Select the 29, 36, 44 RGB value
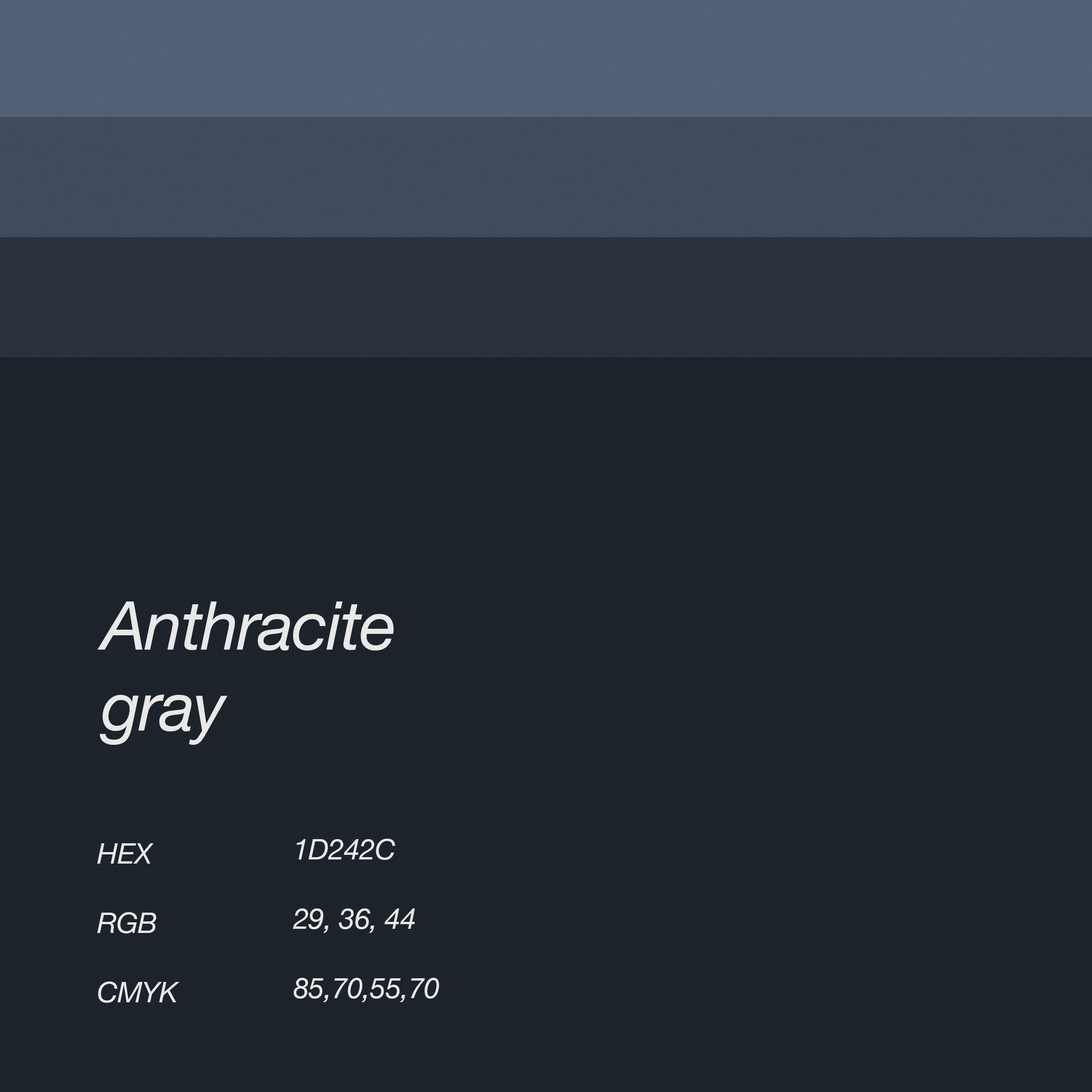 355,920
